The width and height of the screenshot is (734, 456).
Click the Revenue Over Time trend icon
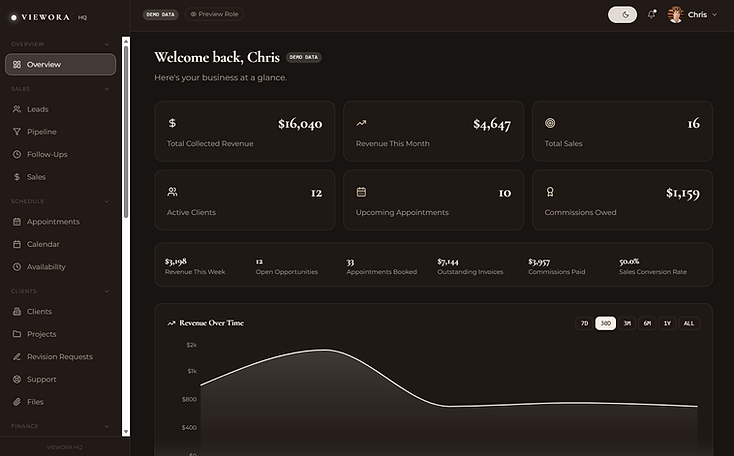pyautogui.click(x=171, y=323)
